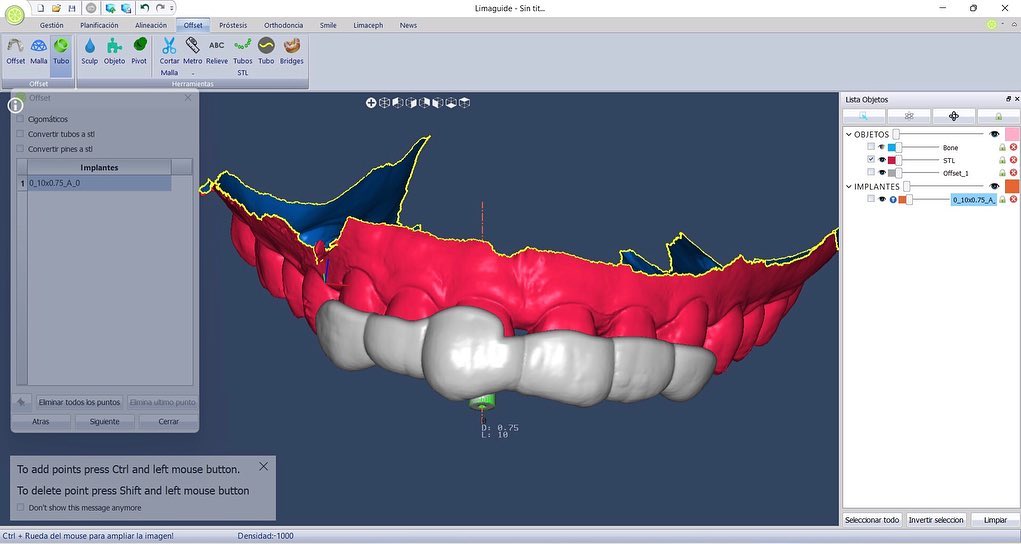Delete the Bone object with the red X
This screenshot has height=544, width=1021.
[x=1013, y=147]
